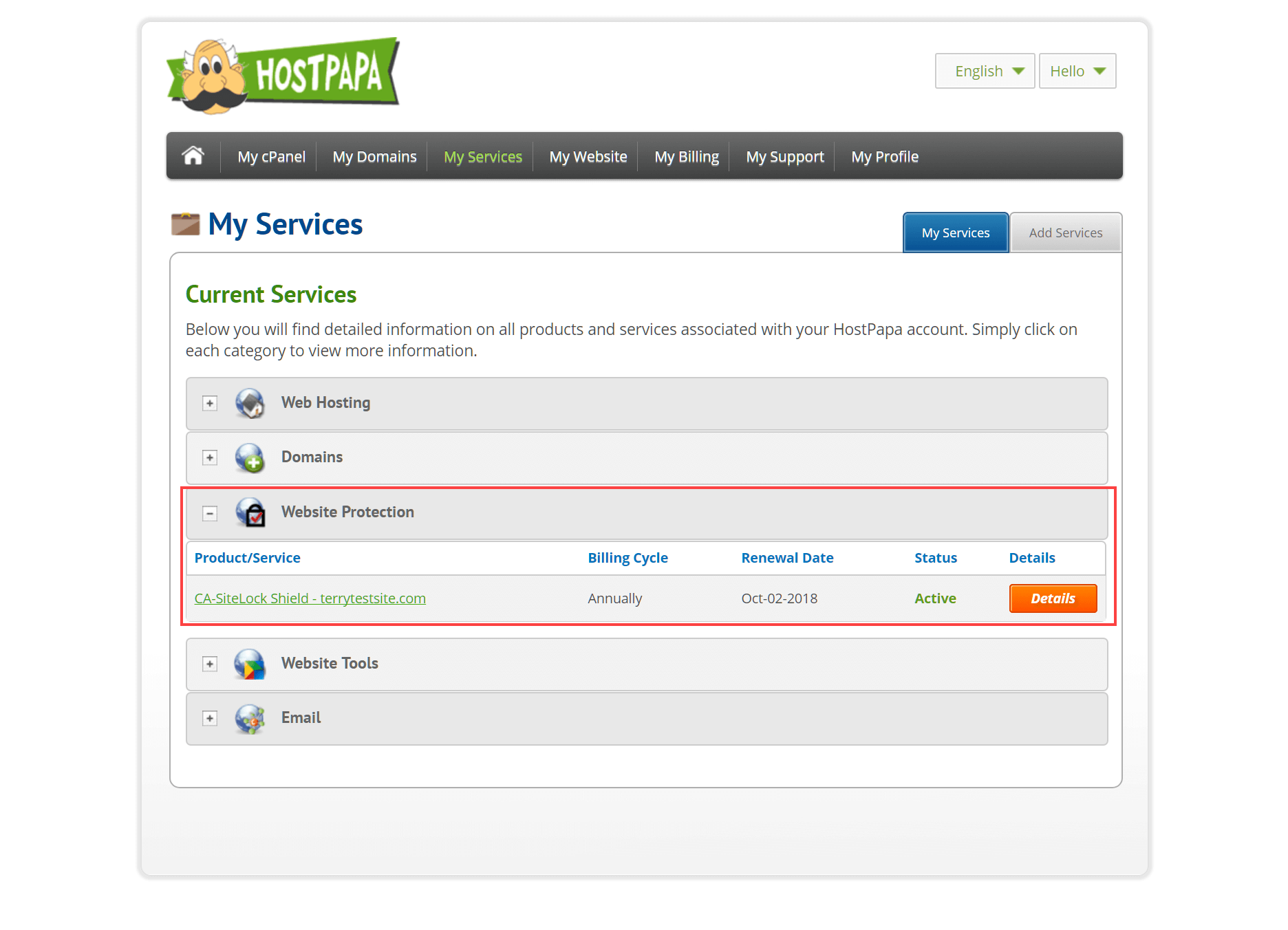1288x930 pixels.
Task: Open My cPanel menu
Action: click(271, 157)
